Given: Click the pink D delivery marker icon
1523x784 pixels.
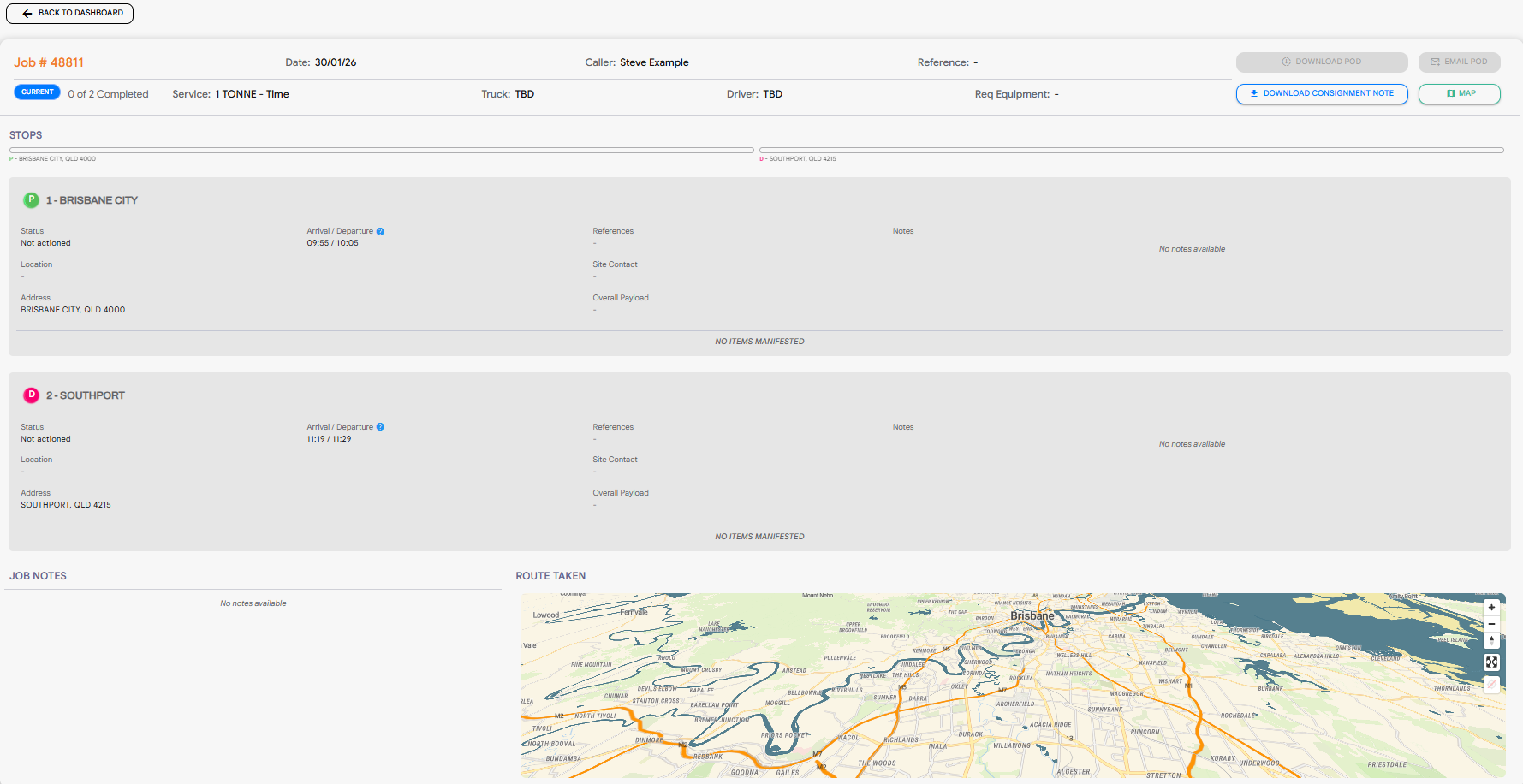Looking at the screenshot, I should (31, 395).
